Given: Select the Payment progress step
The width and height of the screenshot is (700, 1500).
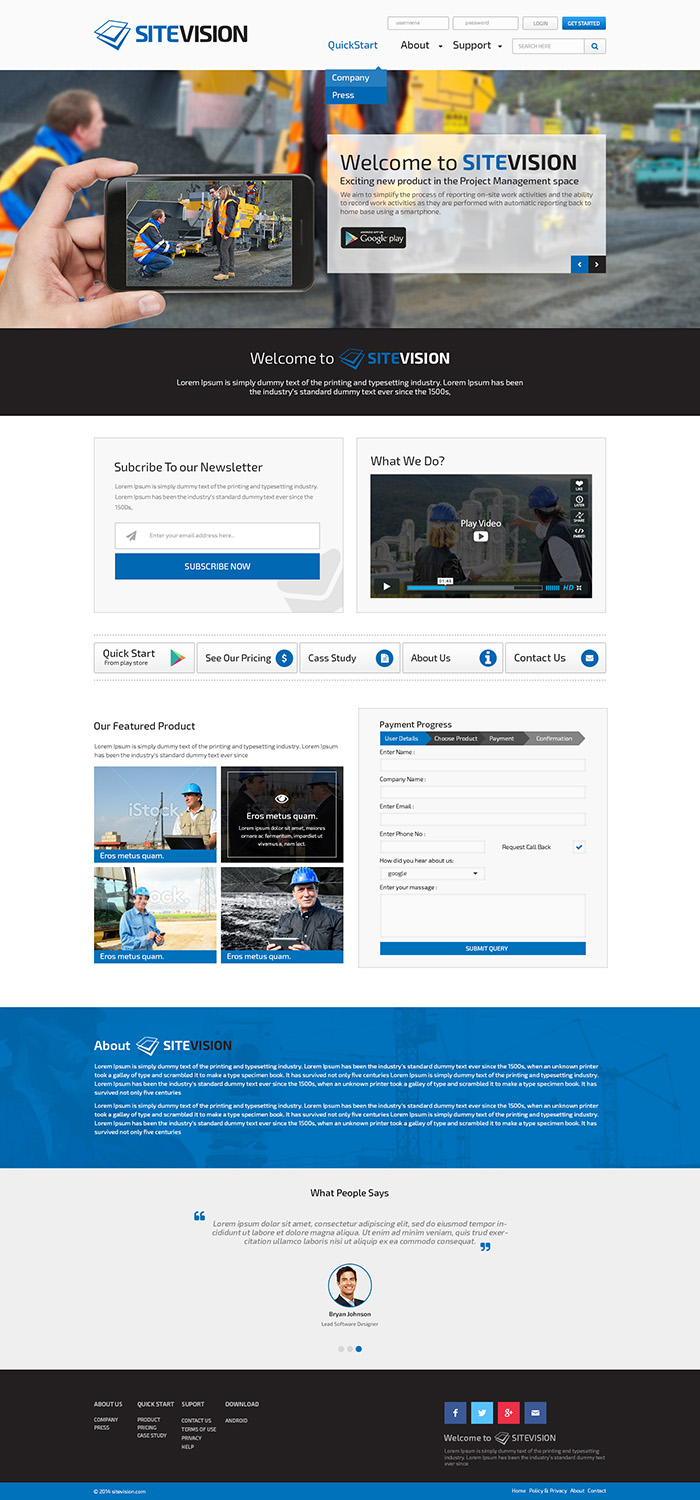Looking at the screenshot, I should coord(503,738).
